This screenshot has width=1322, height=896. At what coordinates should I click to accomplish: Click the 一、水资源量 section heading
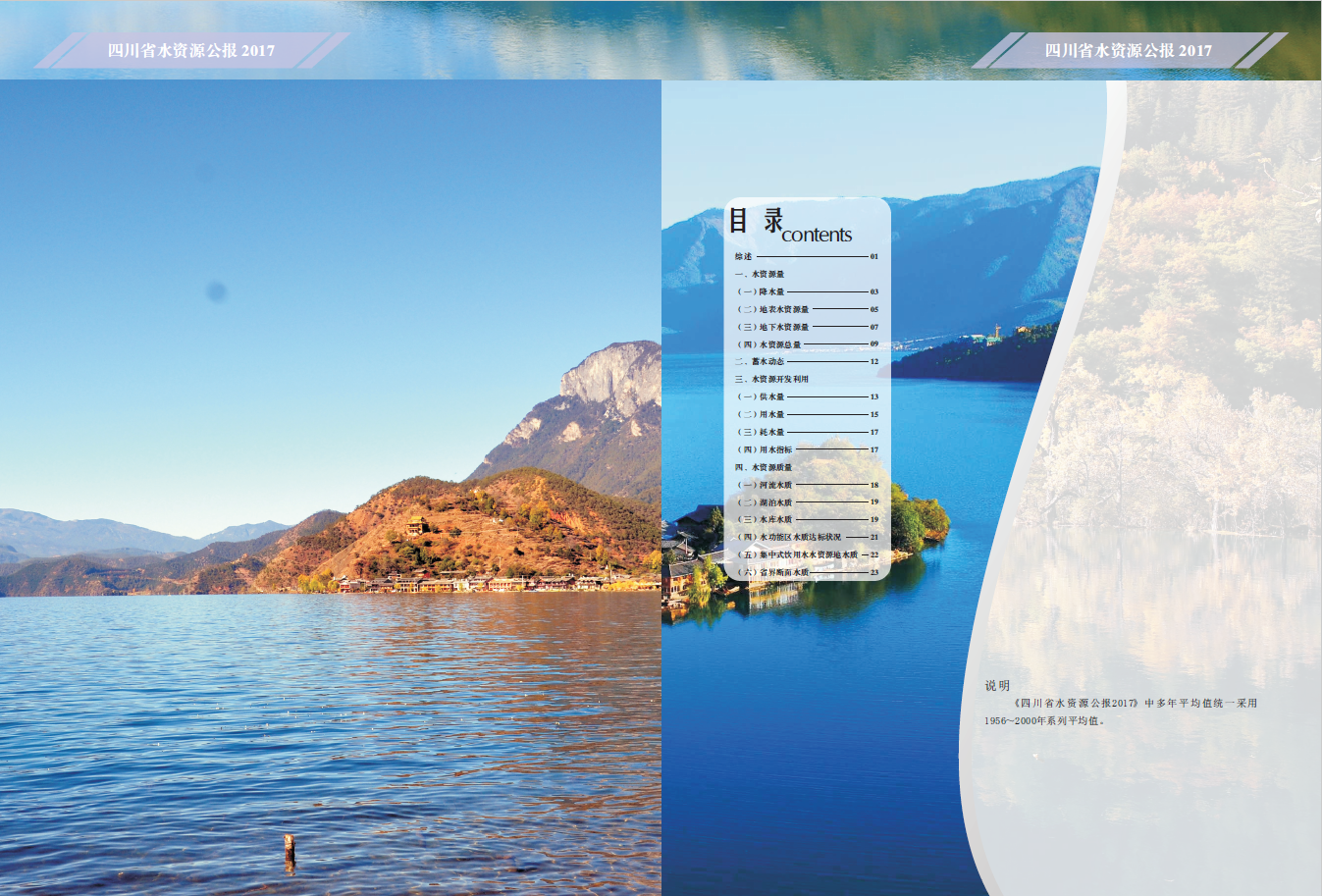(760, 275)
